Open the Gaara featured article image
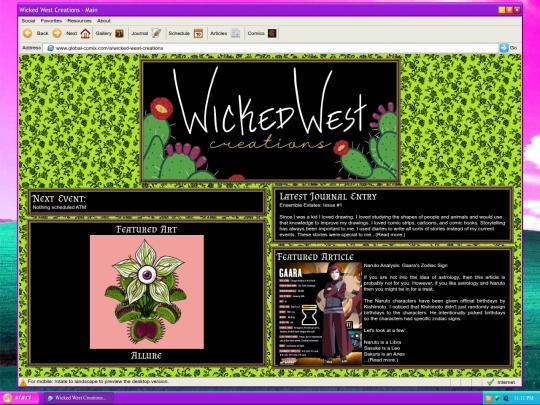Screen dimensions: 540x405 319,314
